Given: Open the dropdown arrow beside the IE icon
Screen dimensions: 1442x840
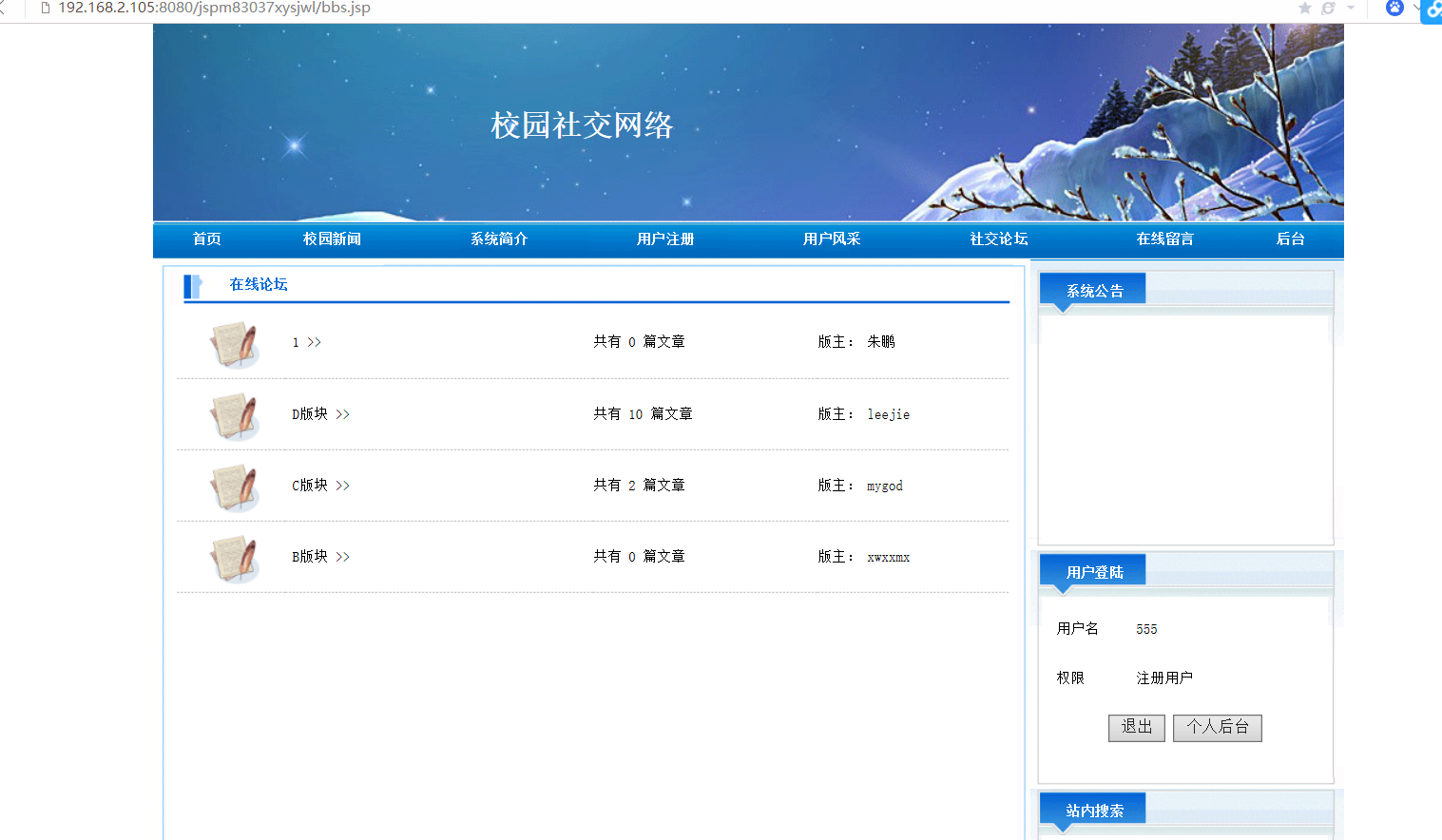Looking at the screenshot, I should click(x=1351, y=8).
